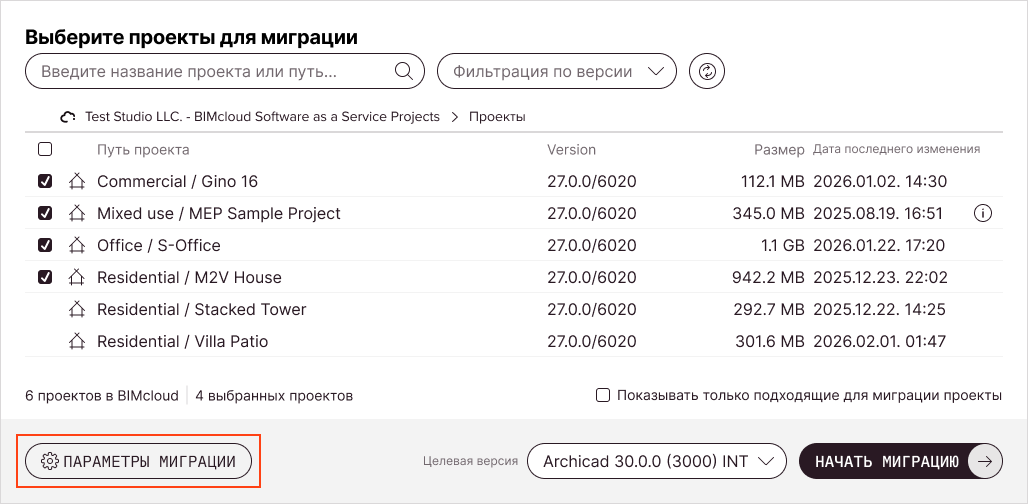Click the Mixed use / MEP Sample Project name
This screenshot has width=1028, height=504.
tap(219, 213)
